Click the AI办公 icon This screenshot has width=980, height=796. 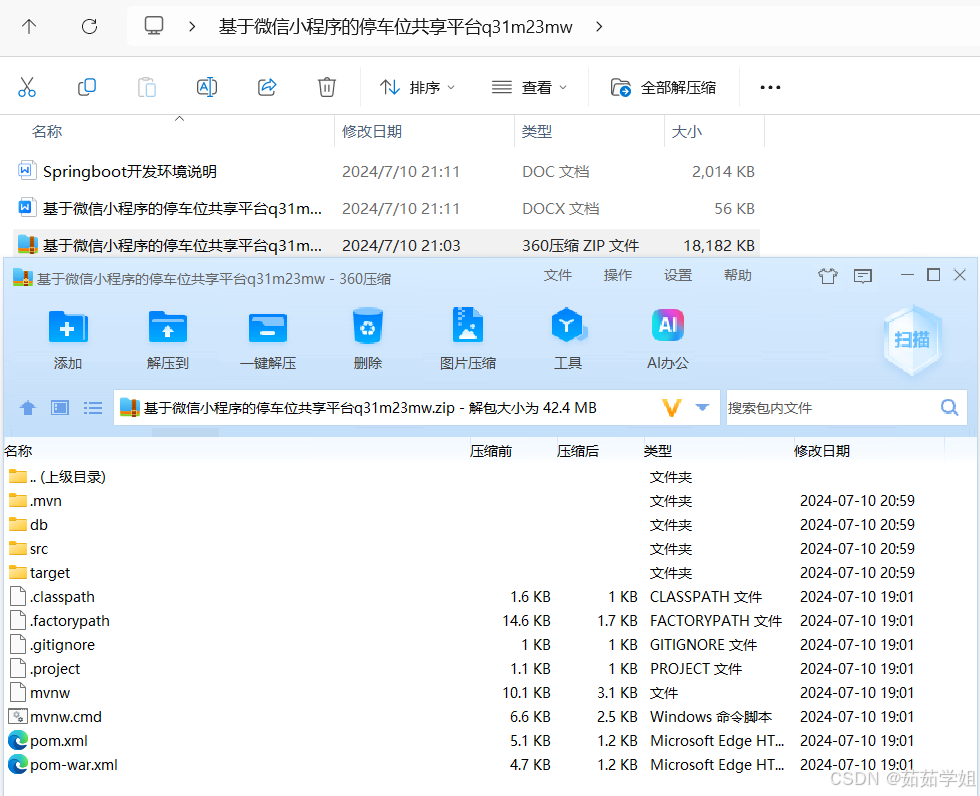point(668,325)
